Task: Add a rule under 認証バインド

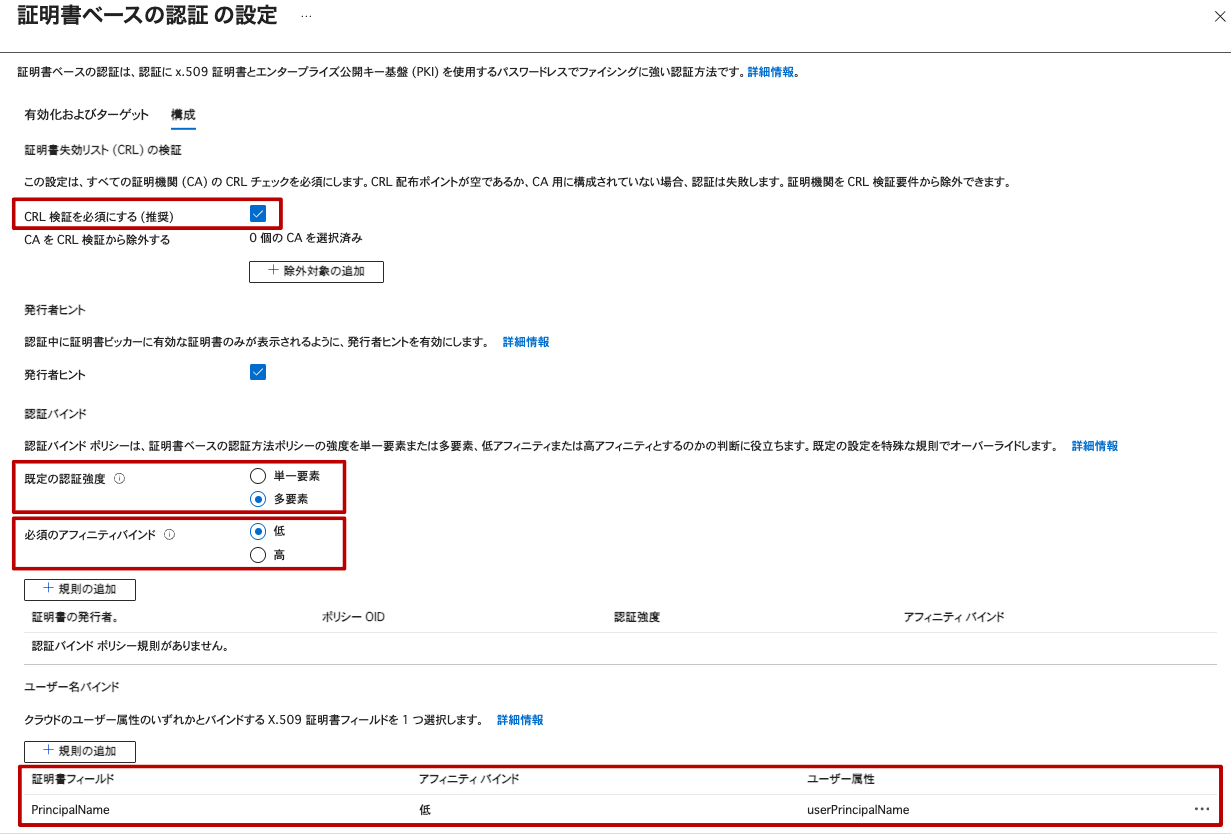Action: point(80,589)
